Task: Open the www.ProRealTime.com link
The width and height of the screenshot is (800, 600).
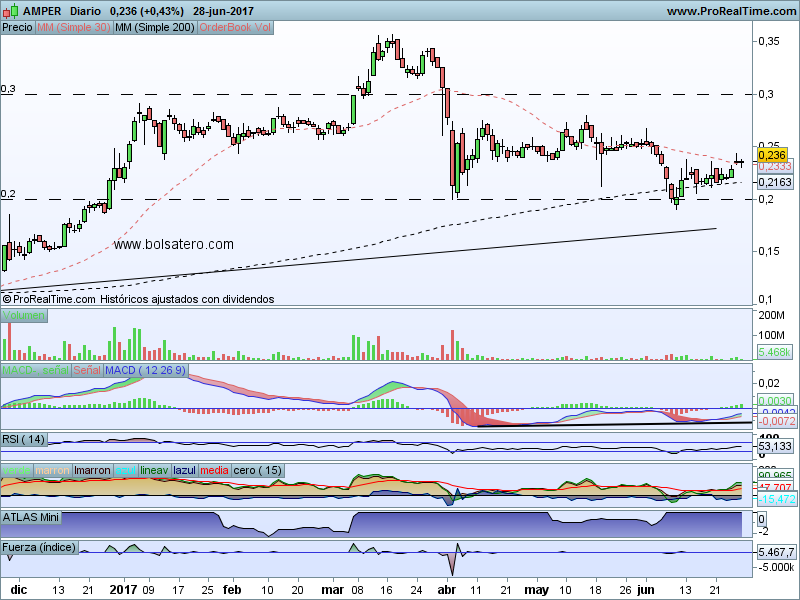Action: (730, 11)
